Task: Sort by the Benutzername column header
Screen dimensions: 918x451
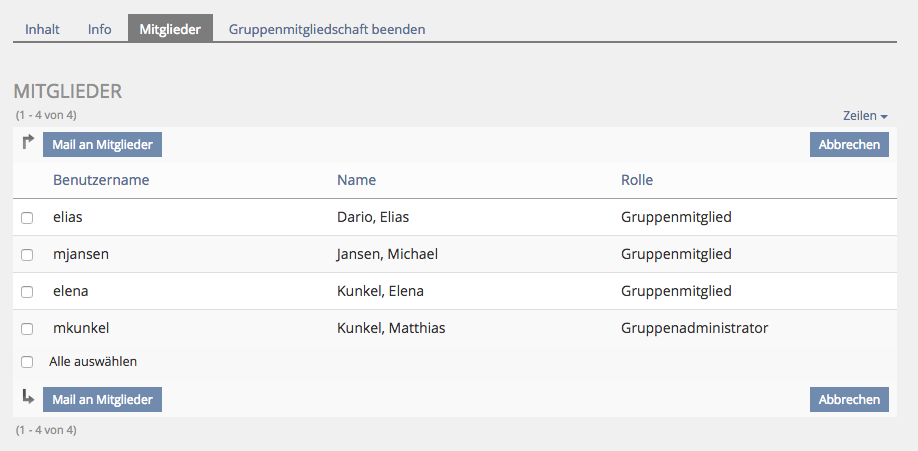Action: click(x=101, y=180)
